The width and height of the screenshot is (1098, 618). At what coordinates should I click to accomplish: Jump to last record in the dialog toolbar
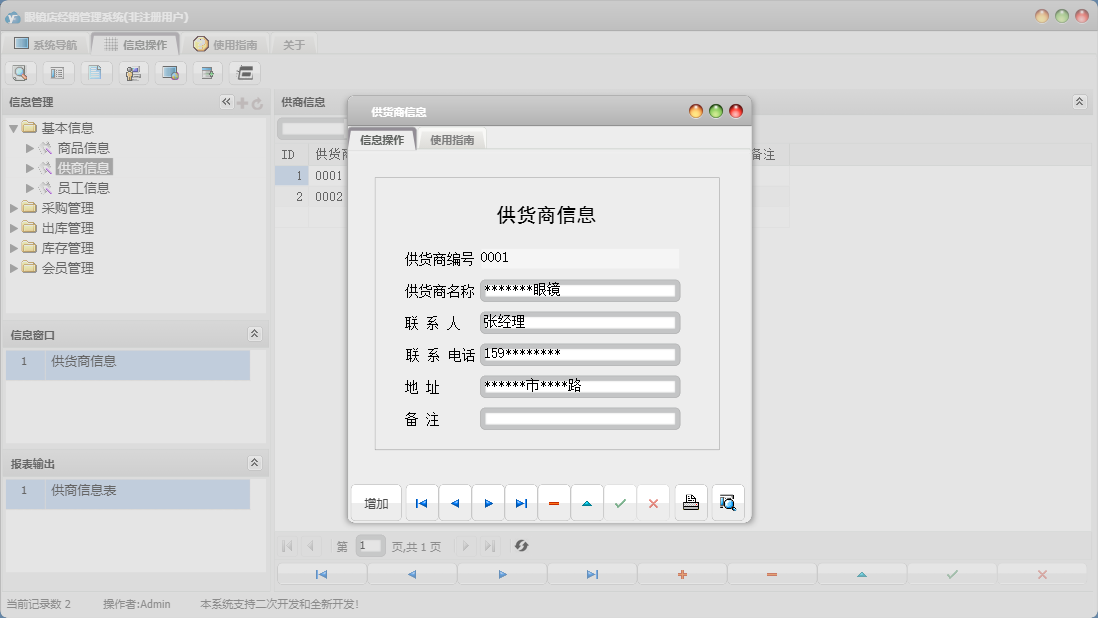521,503
